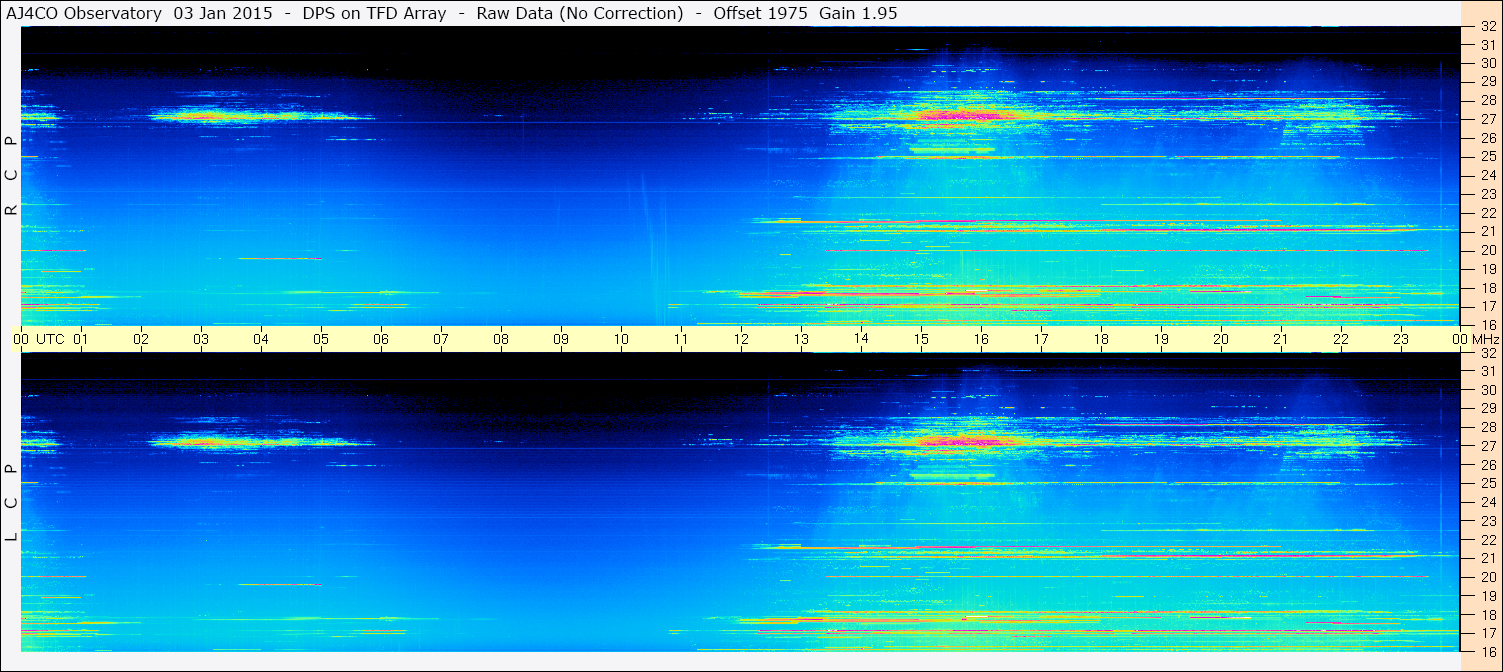Select 27 MHz label on upper frequency scale
1503x672 pixels.
[1487, 119]
